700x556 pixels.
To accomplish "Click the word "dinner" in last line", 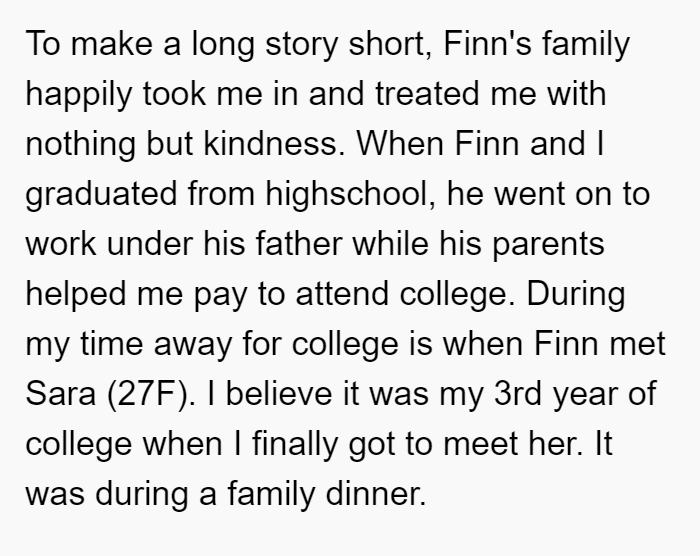I will pos(376,494).
